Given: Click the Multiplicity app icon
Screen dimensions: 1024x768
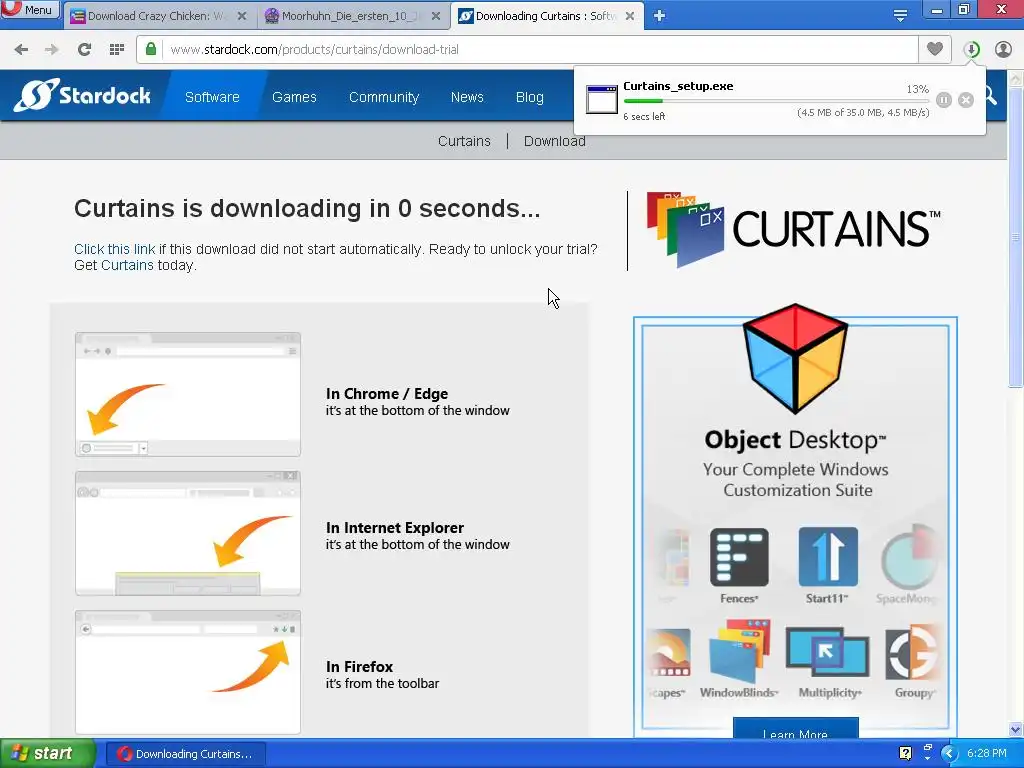Looking at the screenshot, I should pyautogui.click(x=828, y=652).
